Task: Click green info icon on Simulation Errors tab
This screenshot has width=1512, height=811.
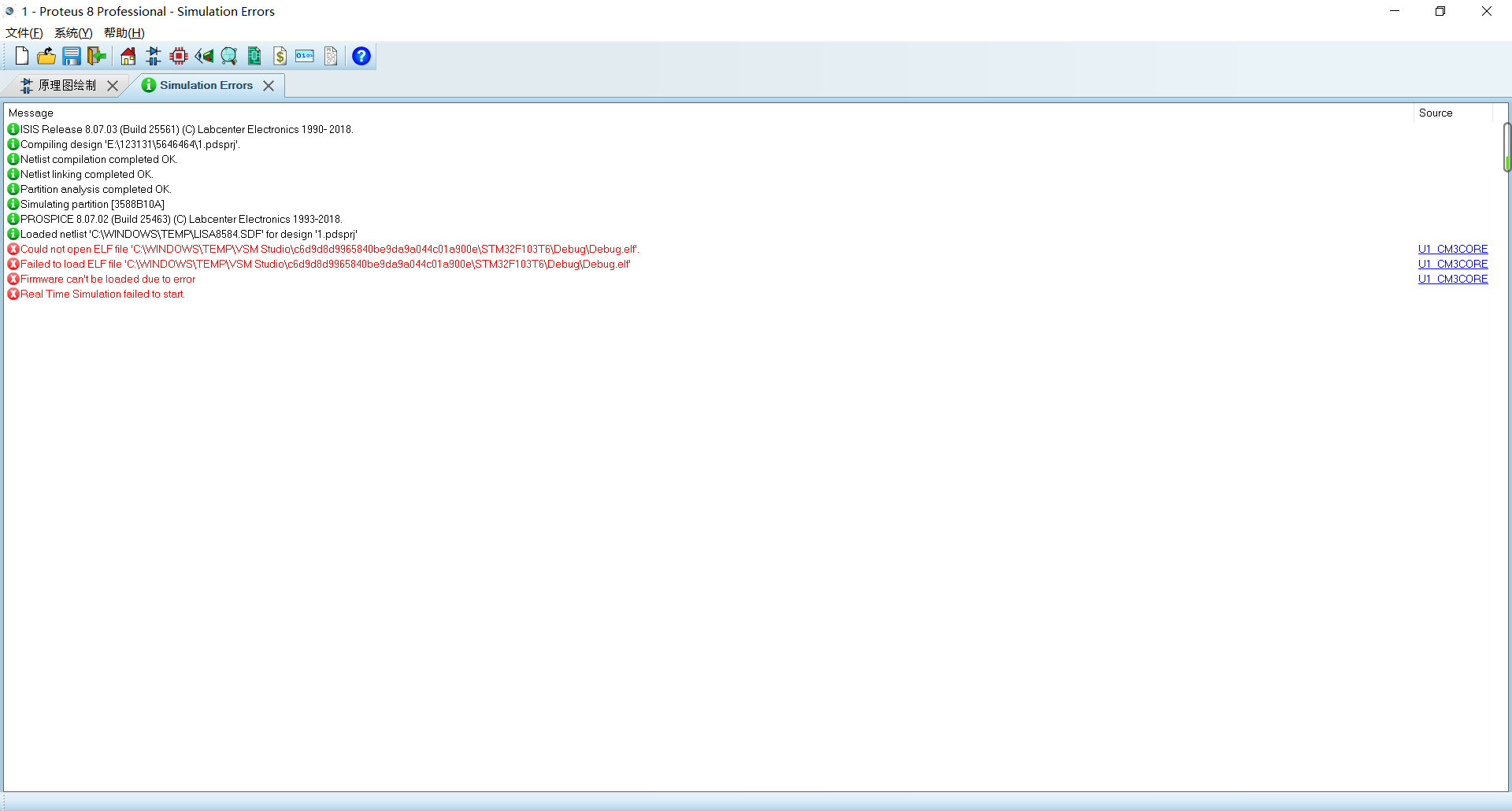Action: 148,85
